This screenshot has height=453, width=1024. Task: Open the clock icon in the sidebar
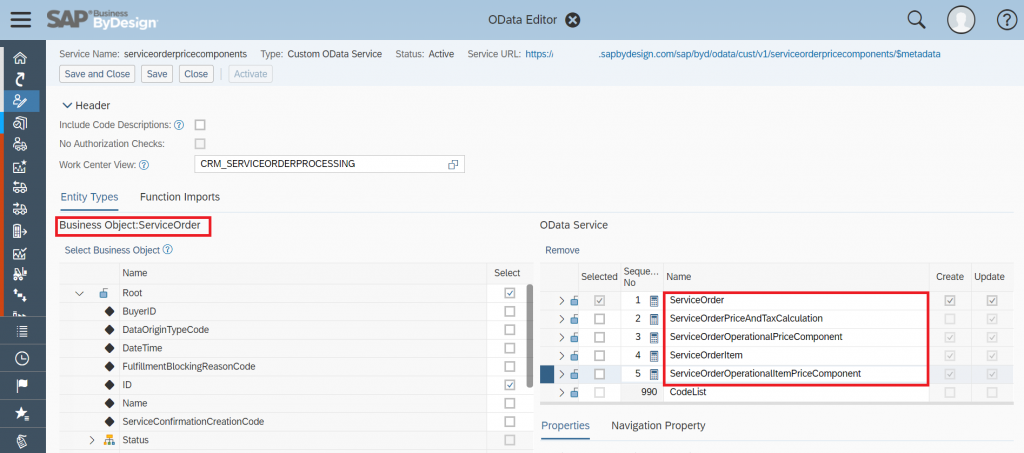coord(22,358)
